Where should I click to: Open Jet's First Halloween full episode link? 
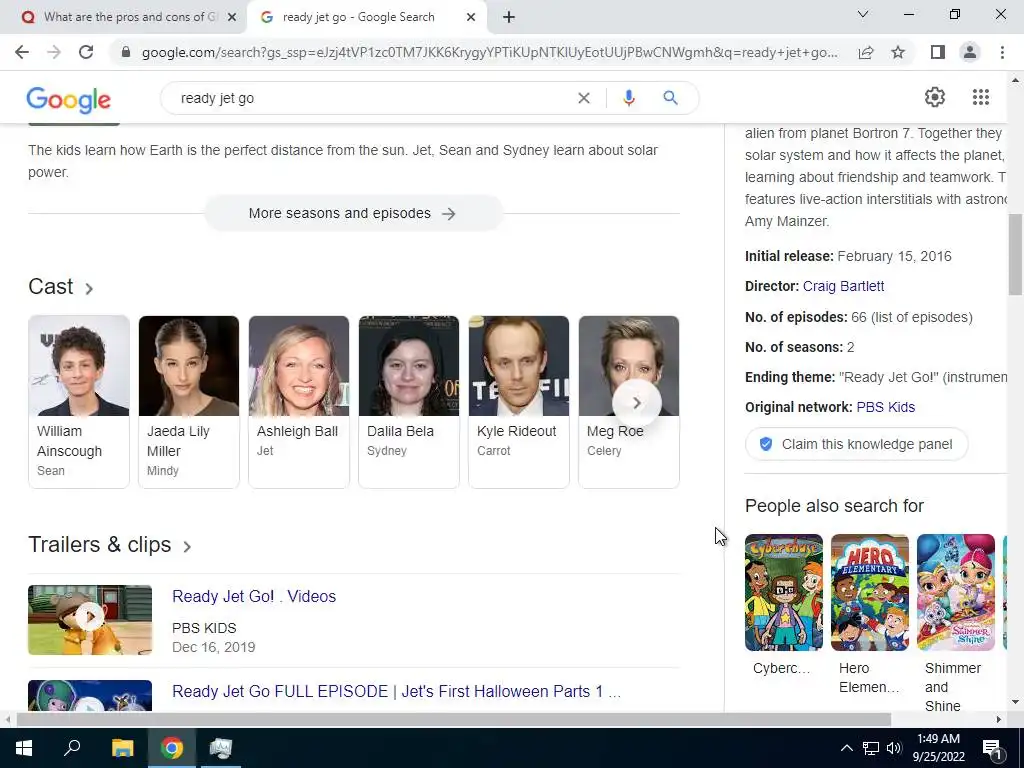pos(396,691)
